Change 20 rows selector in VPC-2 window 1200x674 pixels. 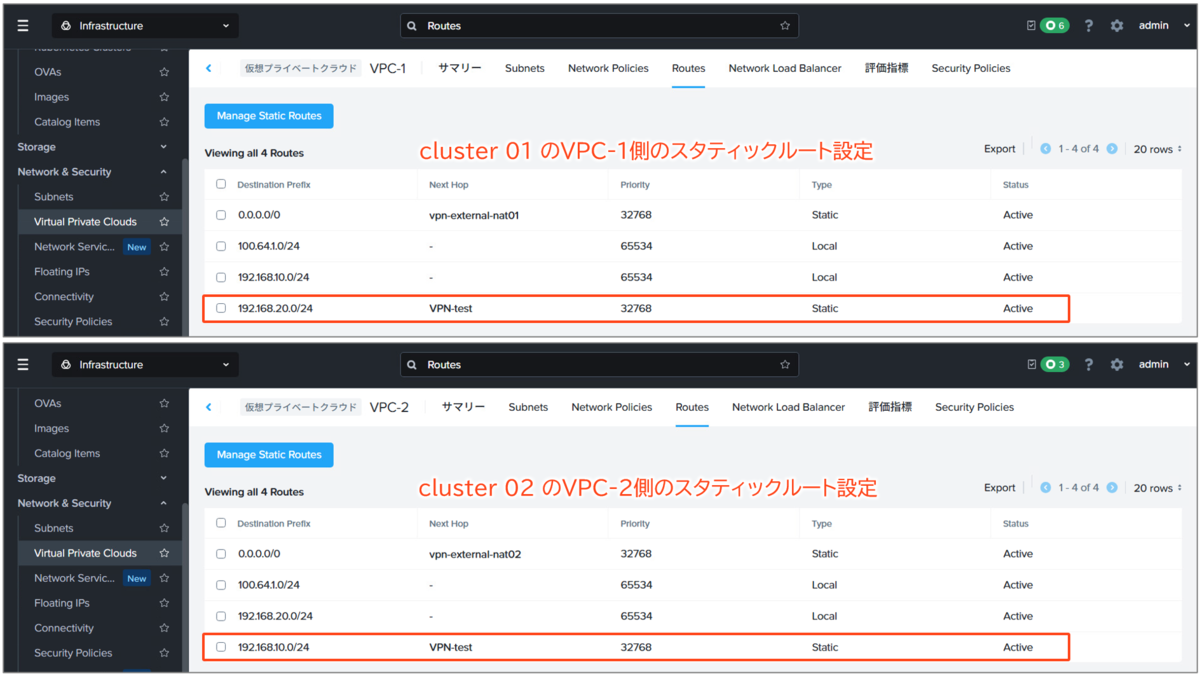tap(1158, 488)
